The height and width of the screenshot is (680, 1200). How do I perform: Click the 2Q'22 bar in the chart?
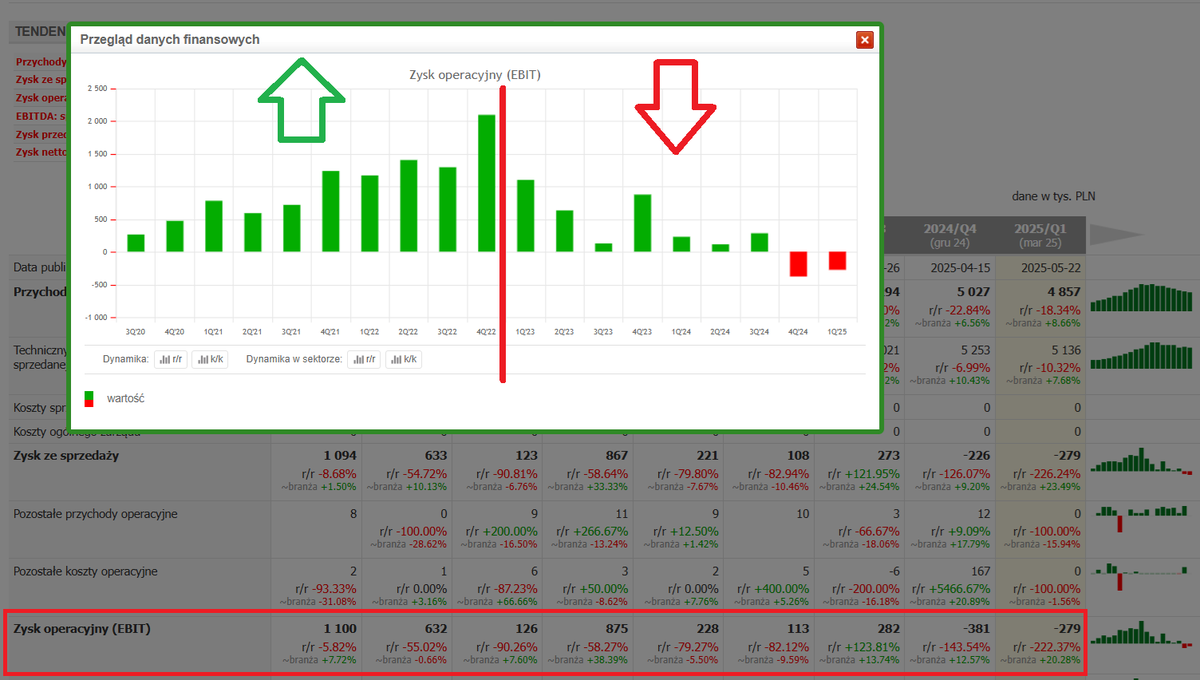[408, 206]
